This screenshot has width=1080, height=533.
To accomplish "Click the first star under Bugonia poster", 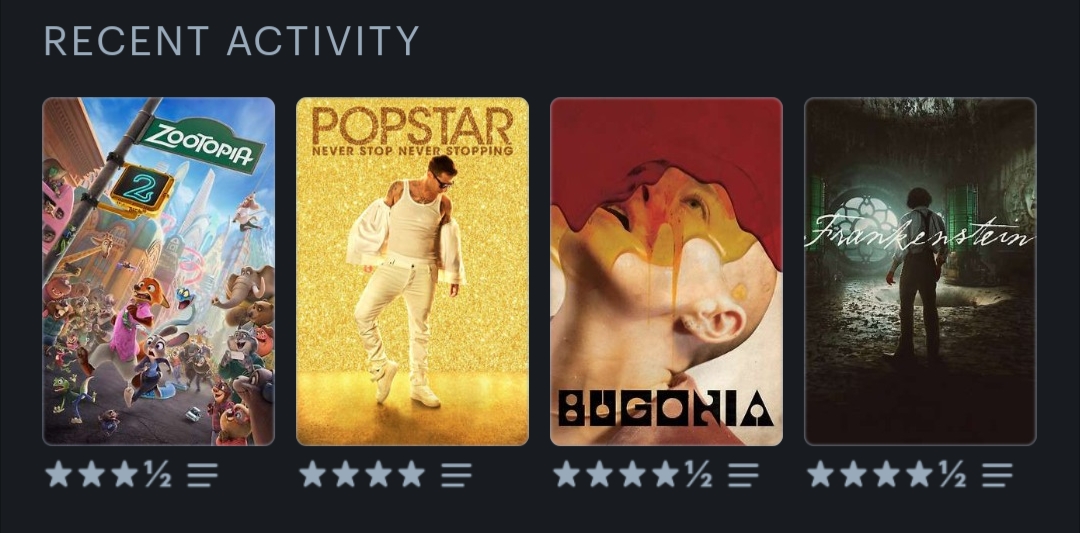I will pos(566,474).
